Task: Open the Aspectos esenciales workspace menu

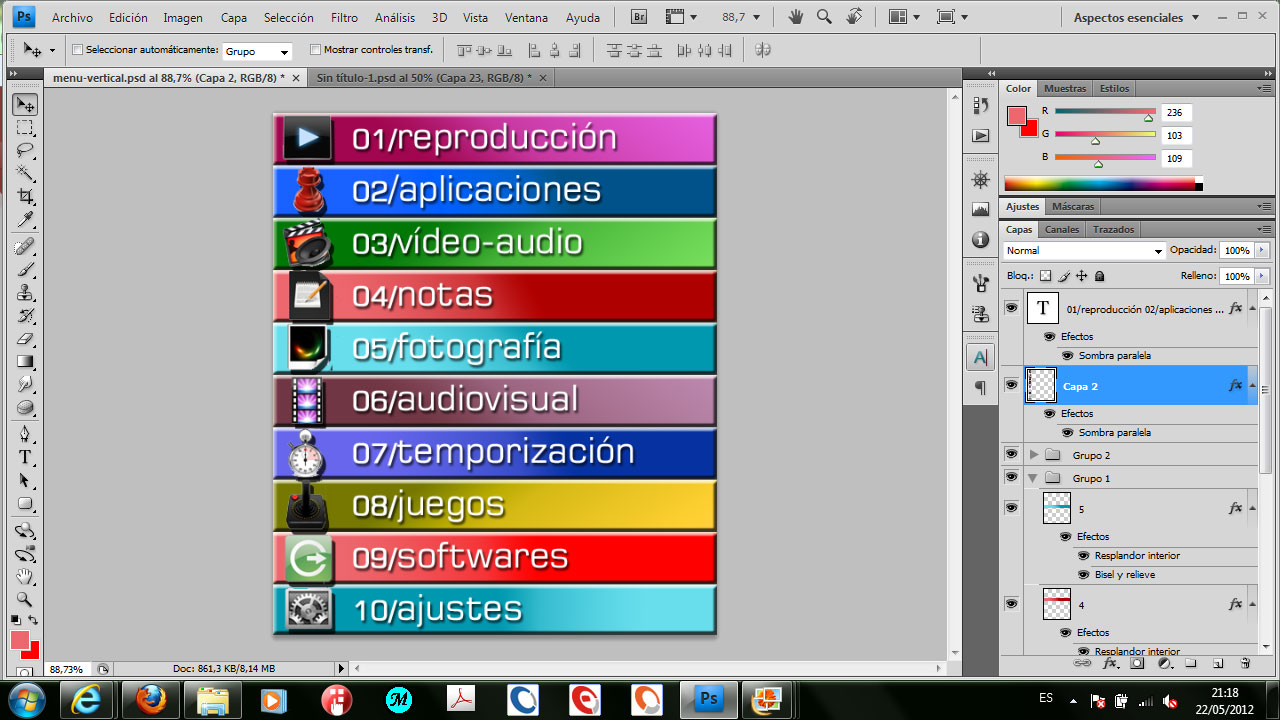Action: 1134,17
